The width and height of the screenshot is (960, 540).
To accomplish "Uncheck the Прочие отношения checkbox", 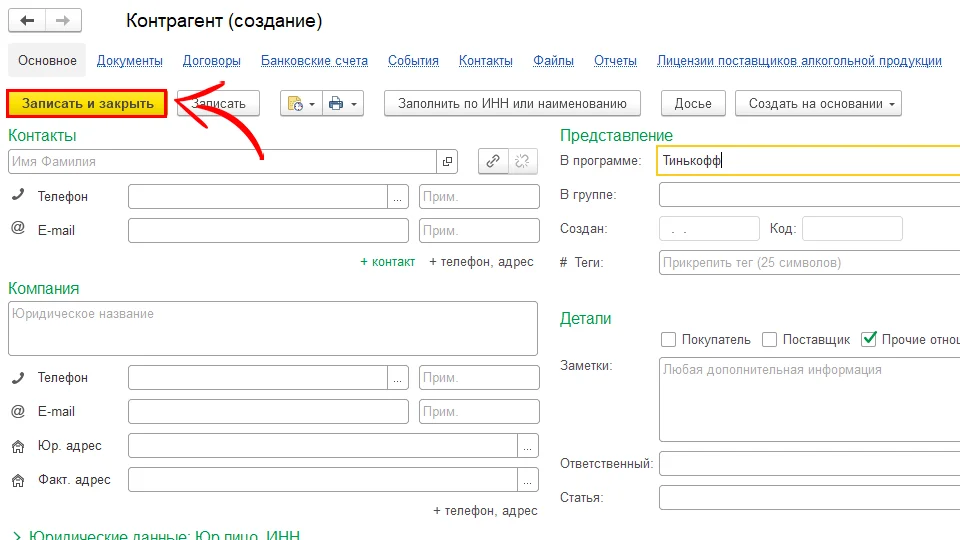I will pyautogui.click(x=868, y=340).
